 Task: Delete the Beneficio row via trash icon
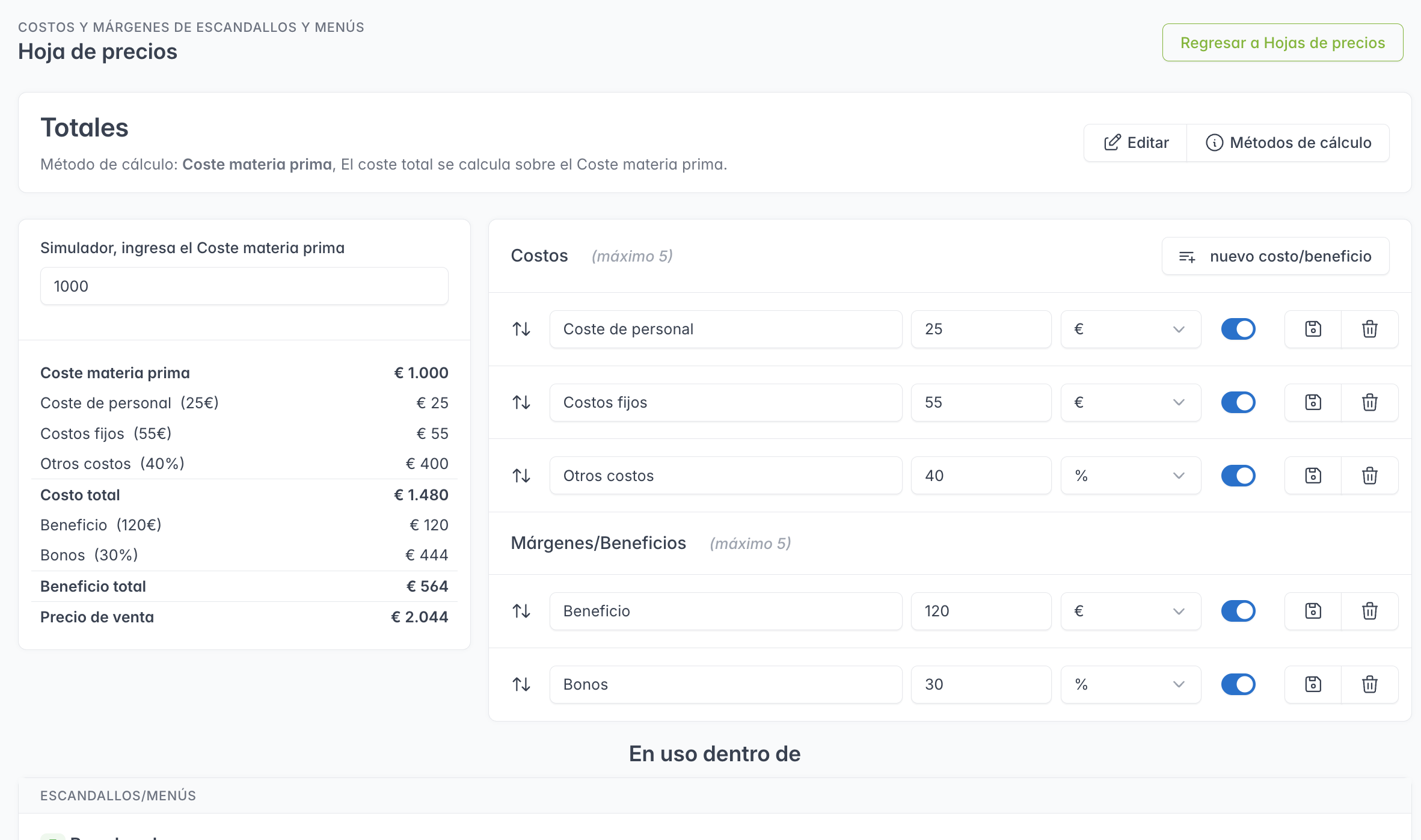click(x=1369, y=611)
